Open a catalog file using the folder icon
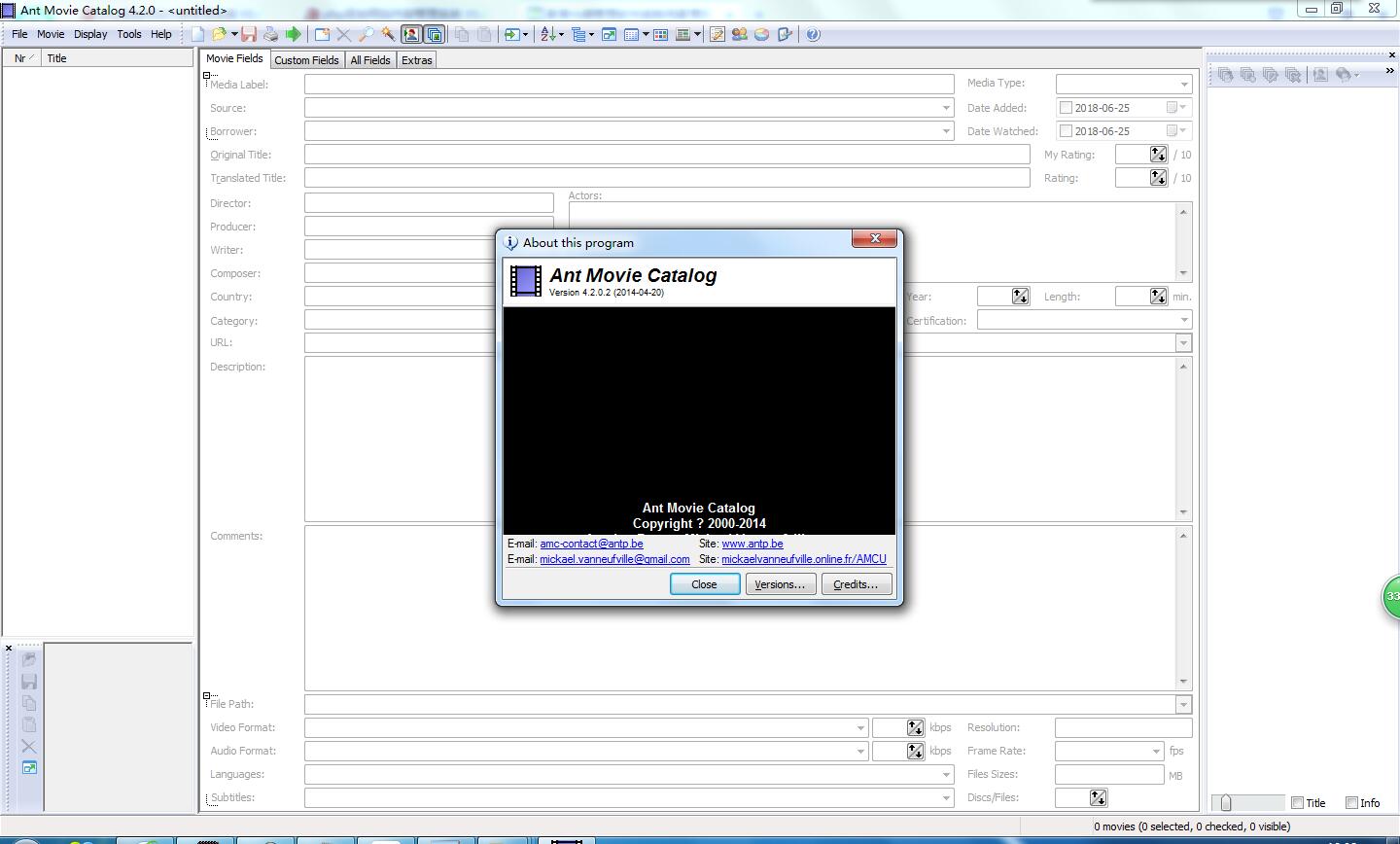This screenshot has width=1400, height=844. (x=219, y=34)
